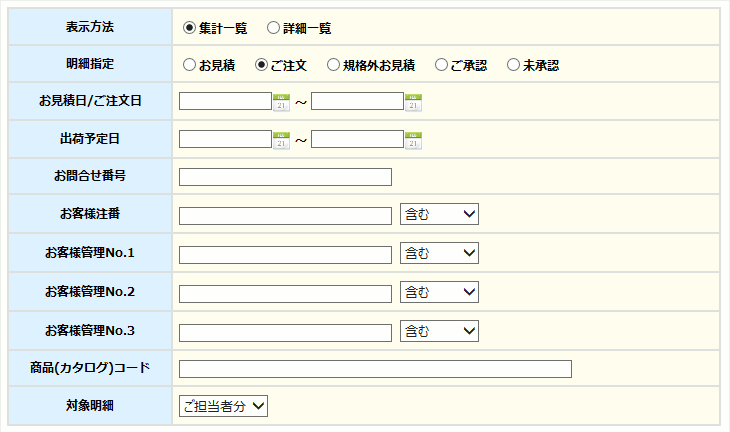Image resolution: width=730 pixels, height=432 pixels.
Task: Open calendar for 出荷予定日 start date
Action: (281, 141)
